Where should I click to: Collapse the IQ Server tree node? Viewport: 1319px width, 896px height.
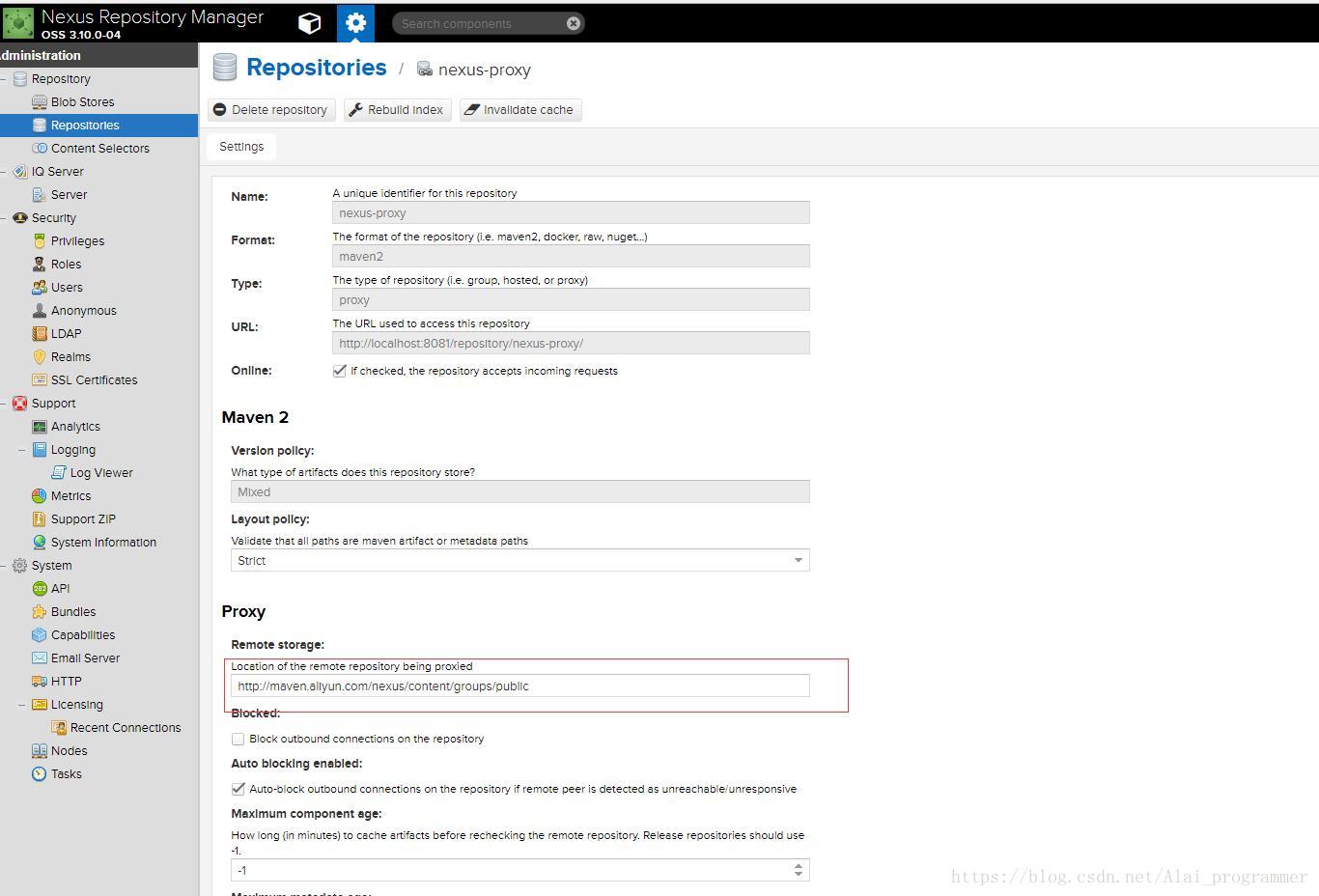[3, 171]
